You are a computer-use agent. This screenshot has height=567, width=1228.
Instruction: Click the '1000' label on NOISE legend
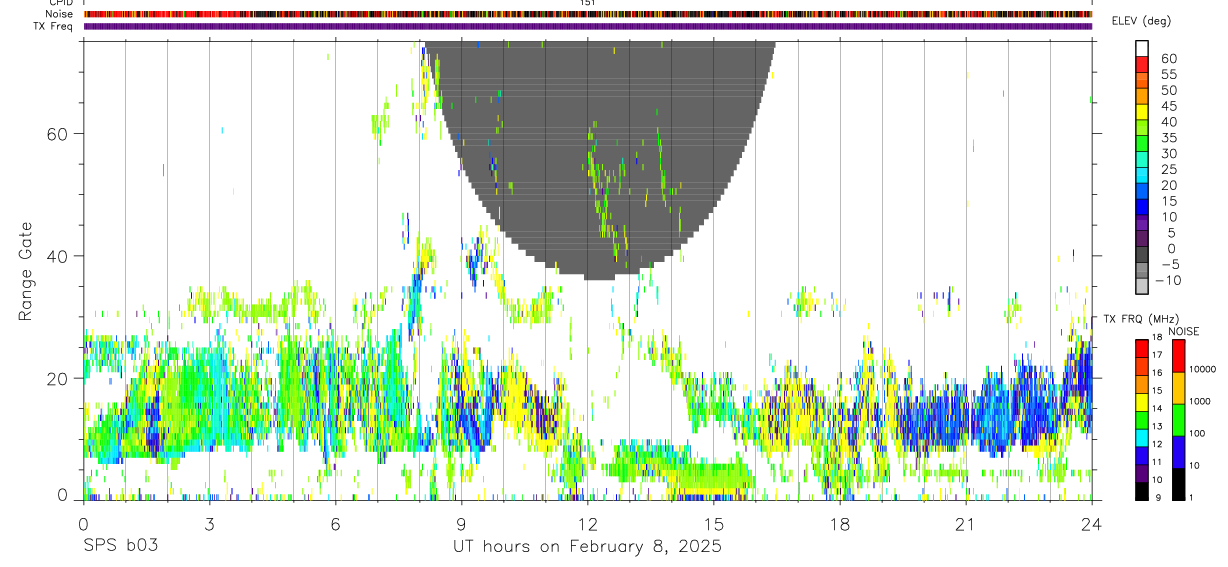pyautogui.click(x=1200, y=401)
